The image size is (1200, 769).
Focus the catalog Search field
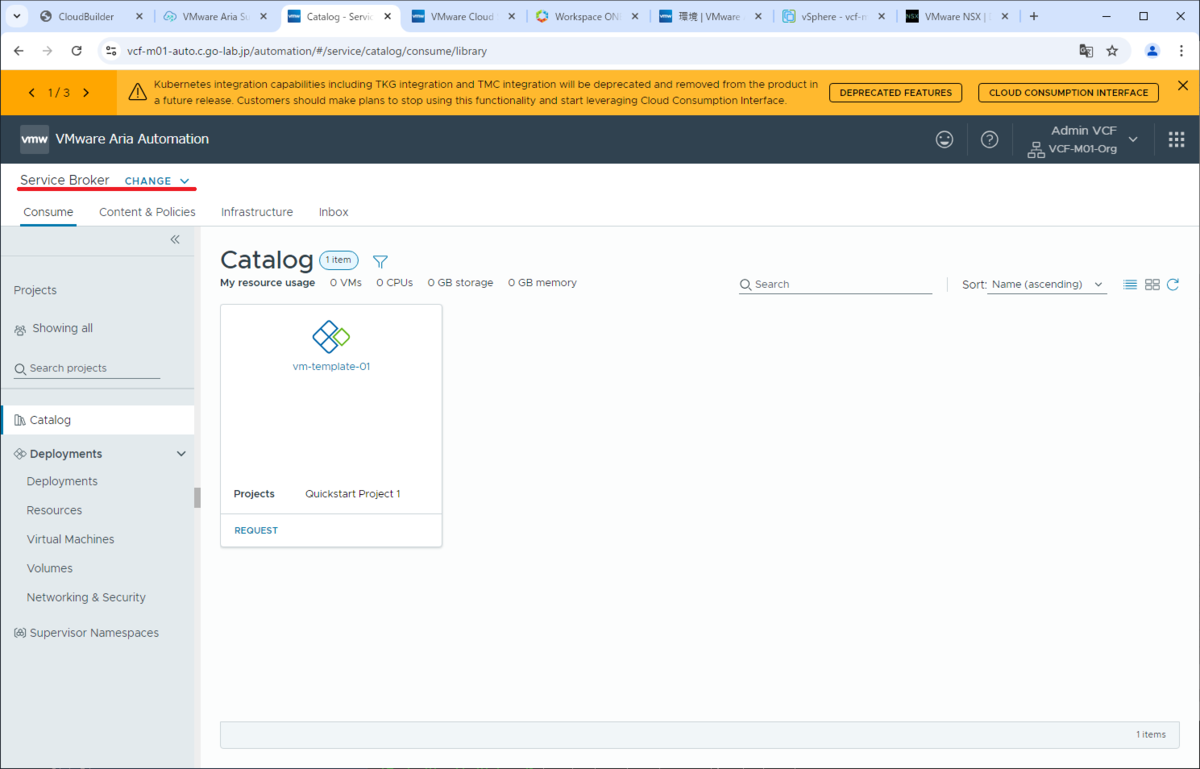point(835,285)
